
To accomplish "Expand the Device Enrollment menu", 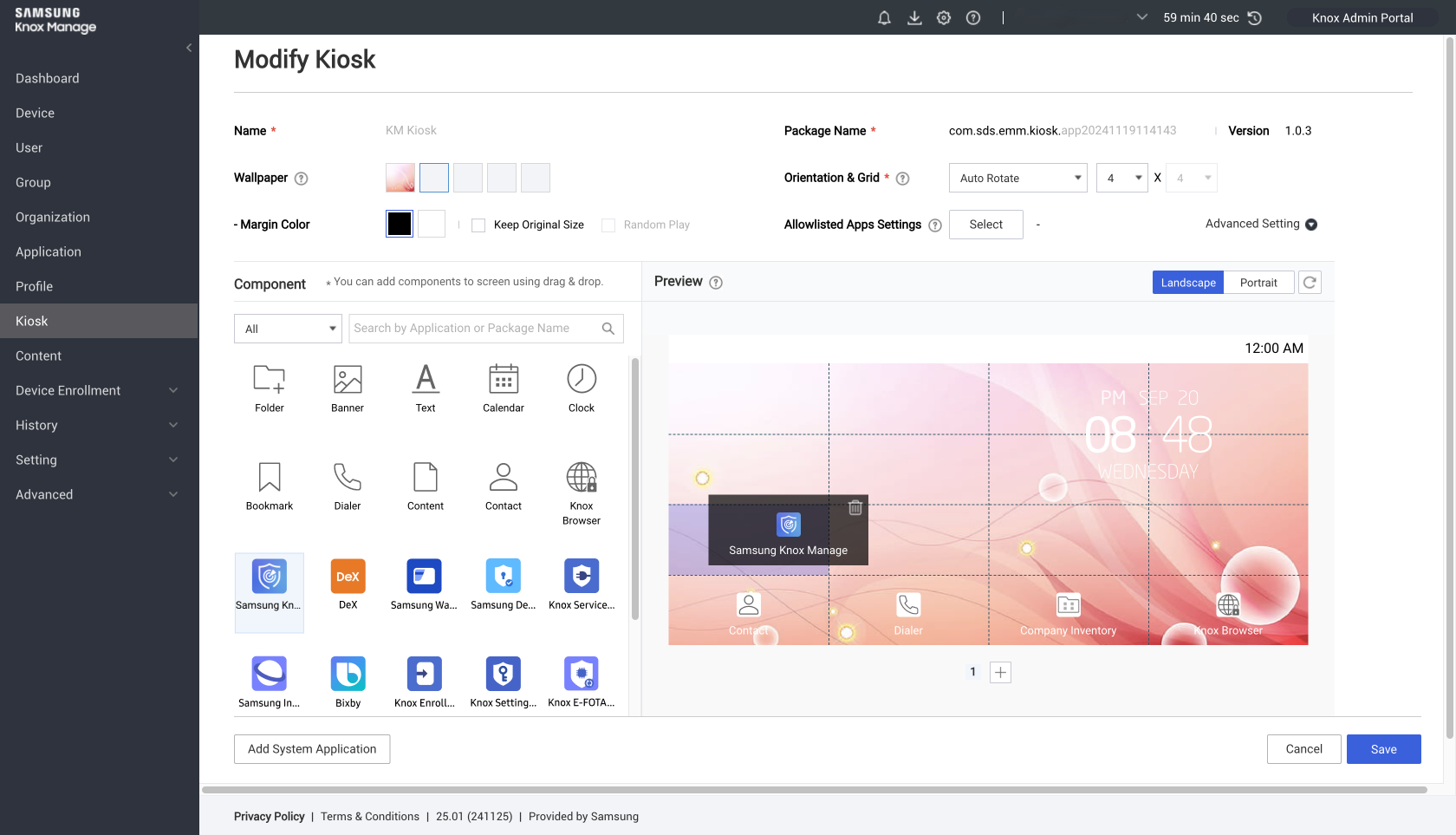I will (95, 391).
